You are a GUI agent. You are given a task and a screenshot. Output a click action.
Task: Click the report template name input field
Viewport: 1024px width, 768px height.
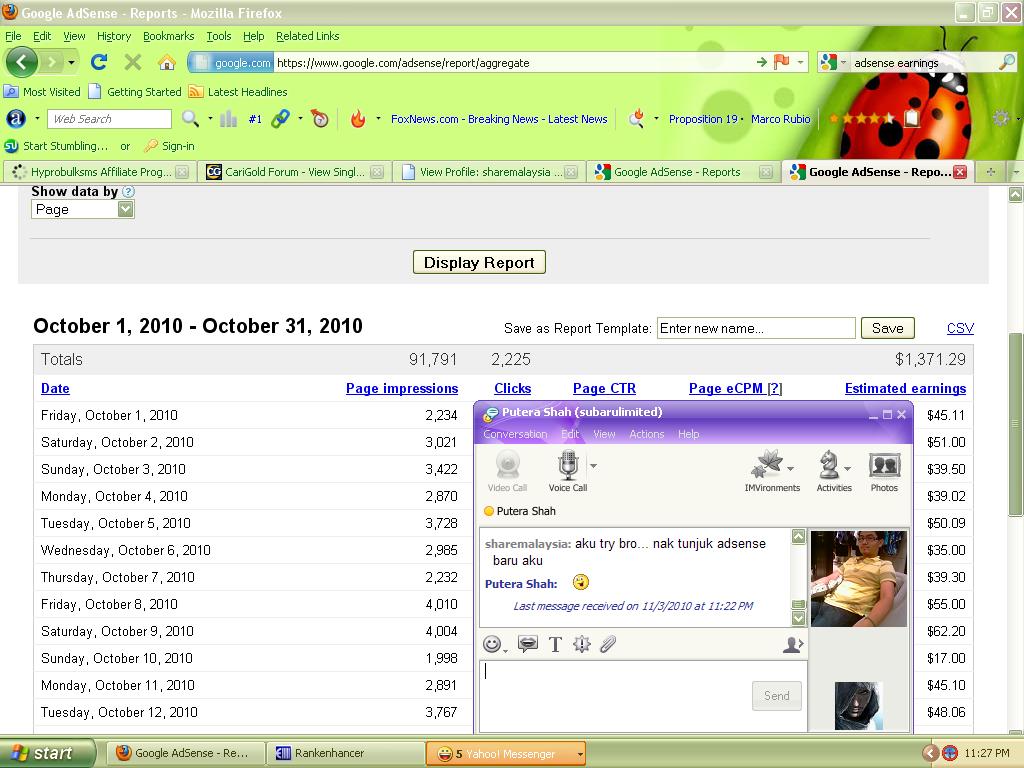coord(756,328)
